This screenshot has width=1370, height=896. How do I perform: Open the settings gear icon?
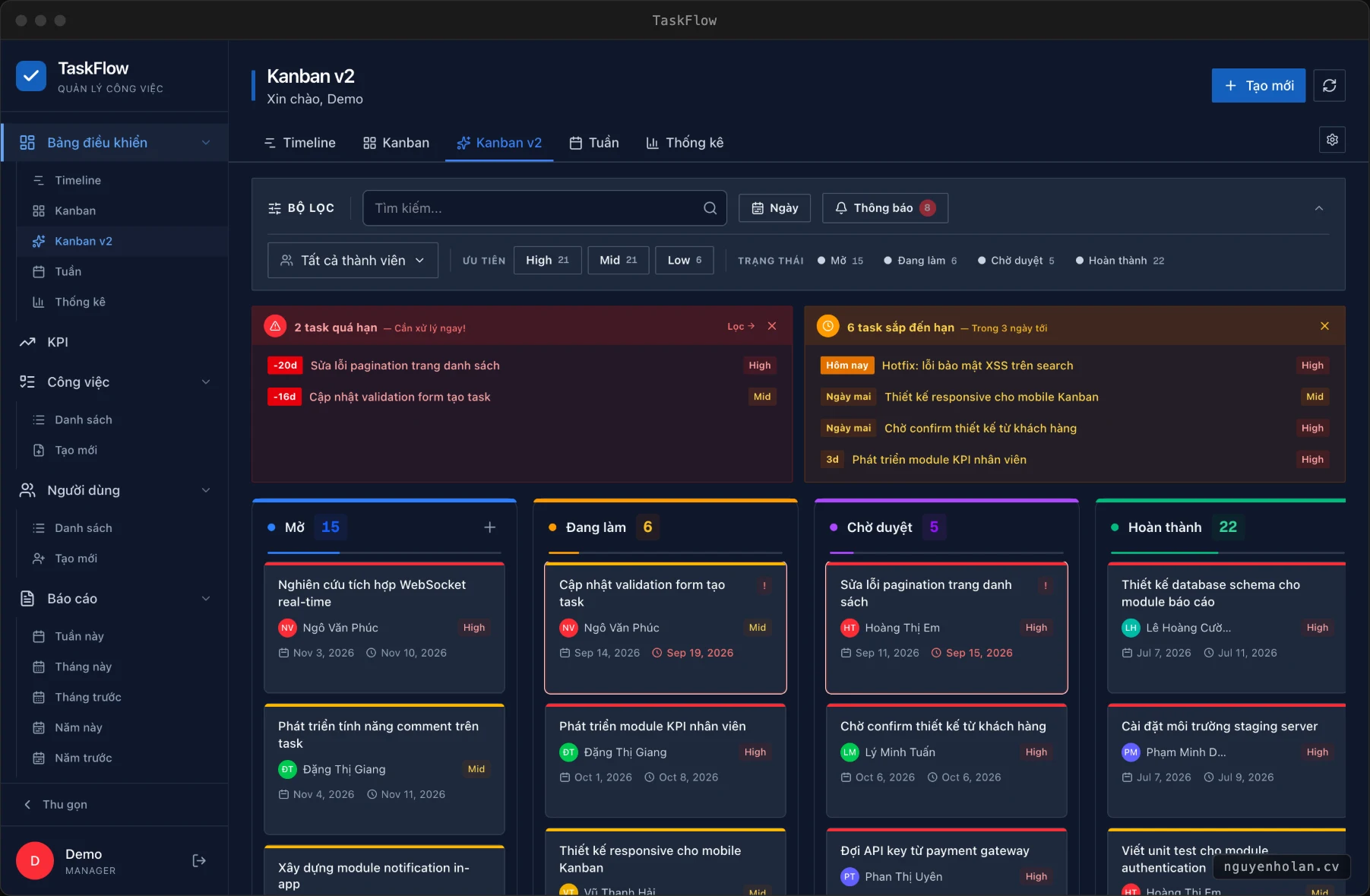(1332, 140)
